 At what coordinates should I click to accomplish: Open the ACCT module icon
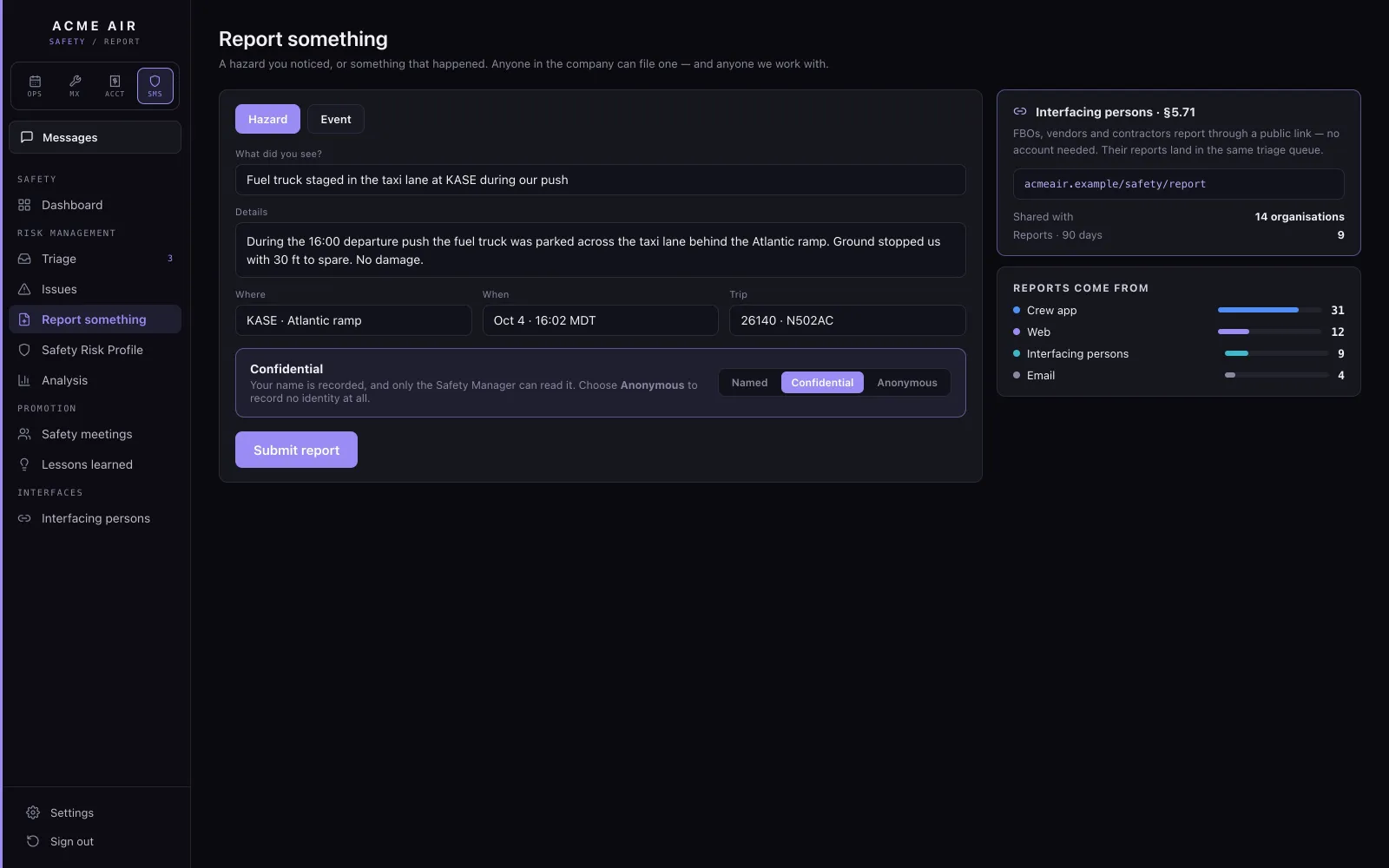(x=115, y=86)
